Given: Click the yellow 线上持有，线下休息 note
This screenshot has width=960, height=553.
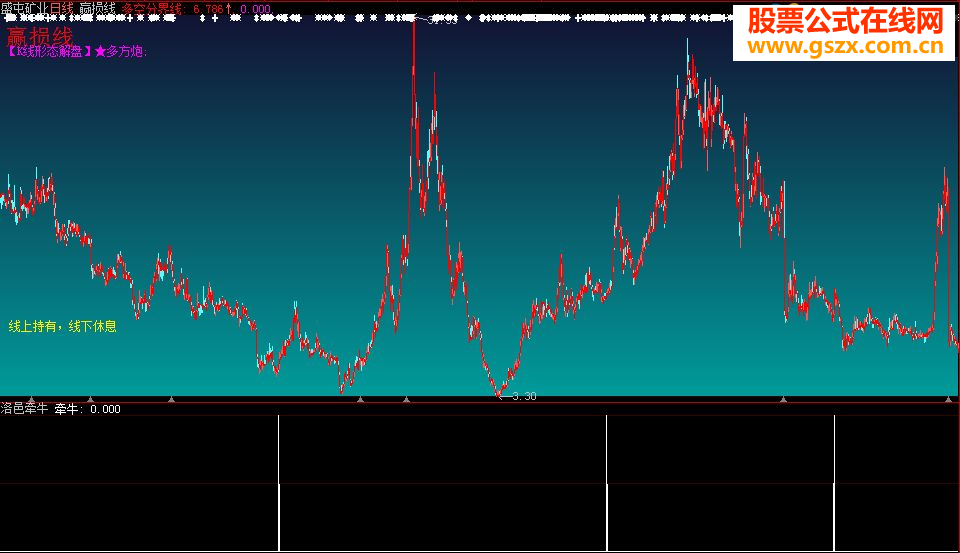Looking at the screenshot, I should 62,326.
